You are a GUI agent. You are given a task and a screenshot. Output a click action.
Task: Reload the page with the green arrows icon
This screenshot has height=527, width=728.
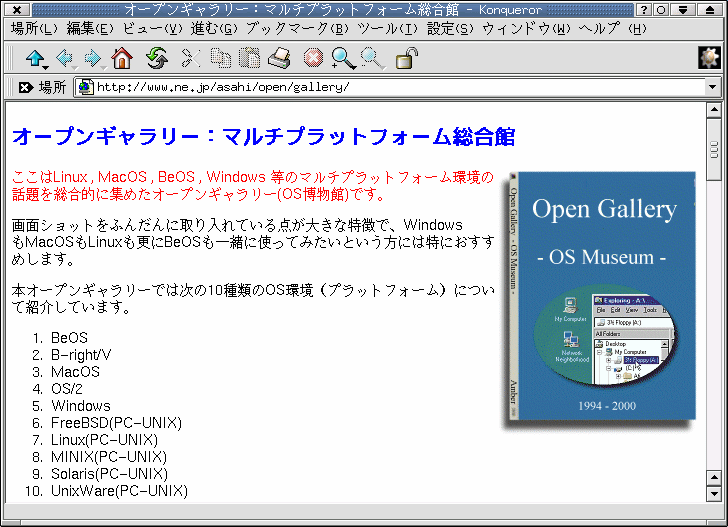click(157, 59)
